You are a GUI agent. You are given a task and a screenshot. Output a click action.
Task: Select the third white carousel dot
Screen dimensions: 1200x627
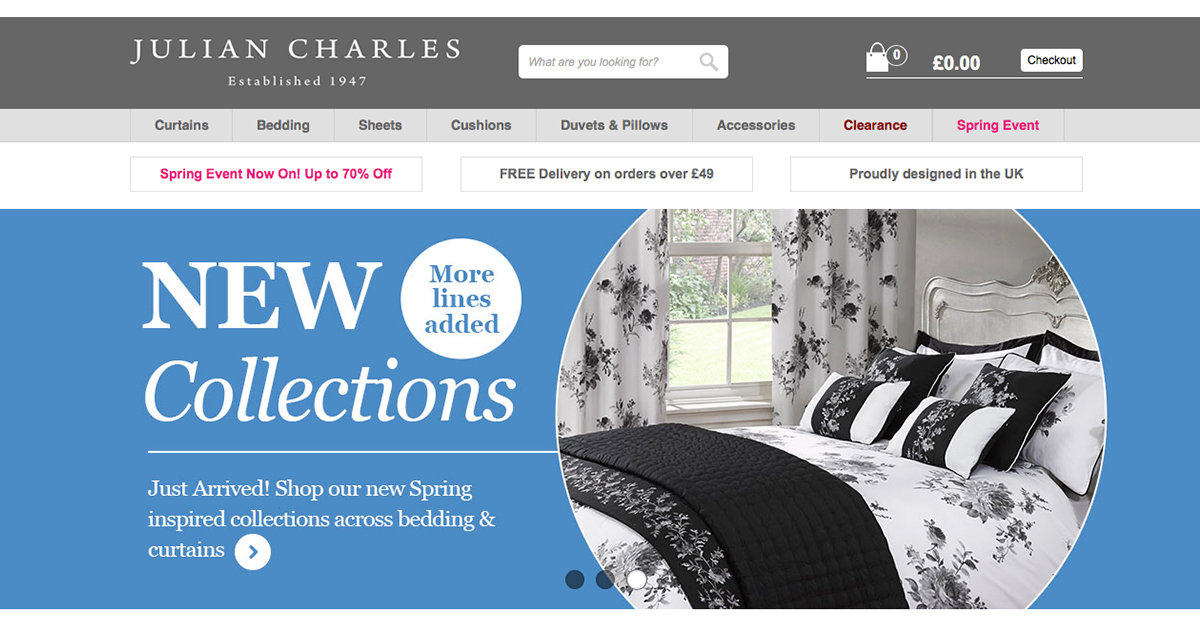coord(636,579)
